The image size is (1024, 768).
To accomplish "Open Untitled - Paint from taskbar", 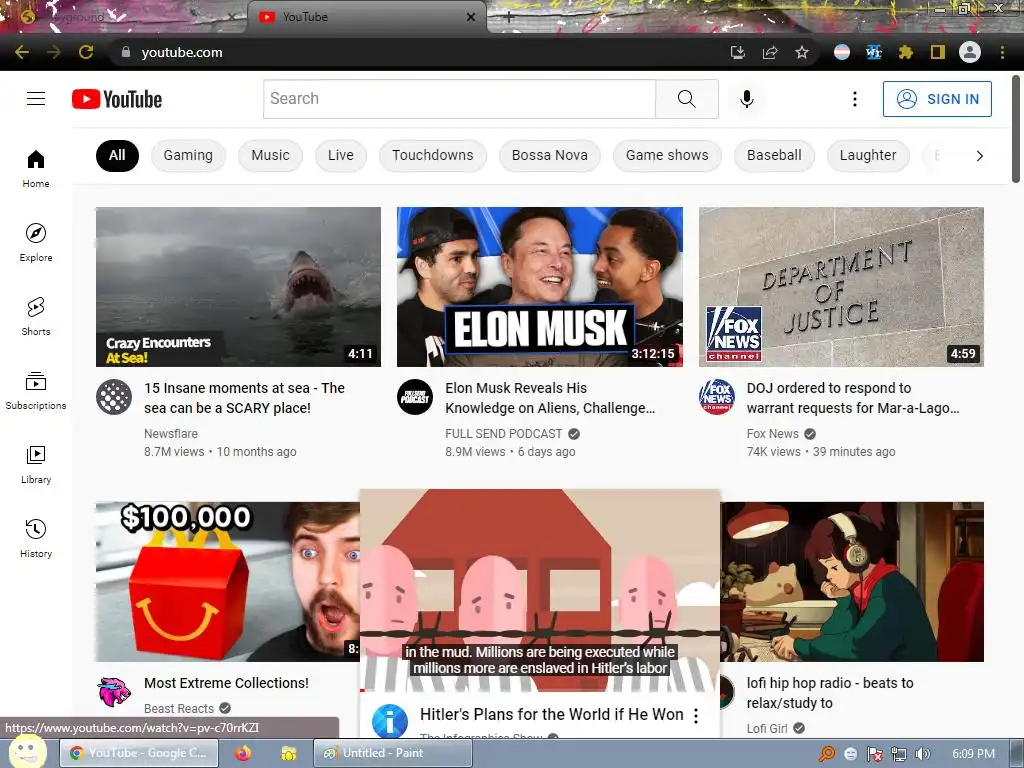I will (392, 753).
